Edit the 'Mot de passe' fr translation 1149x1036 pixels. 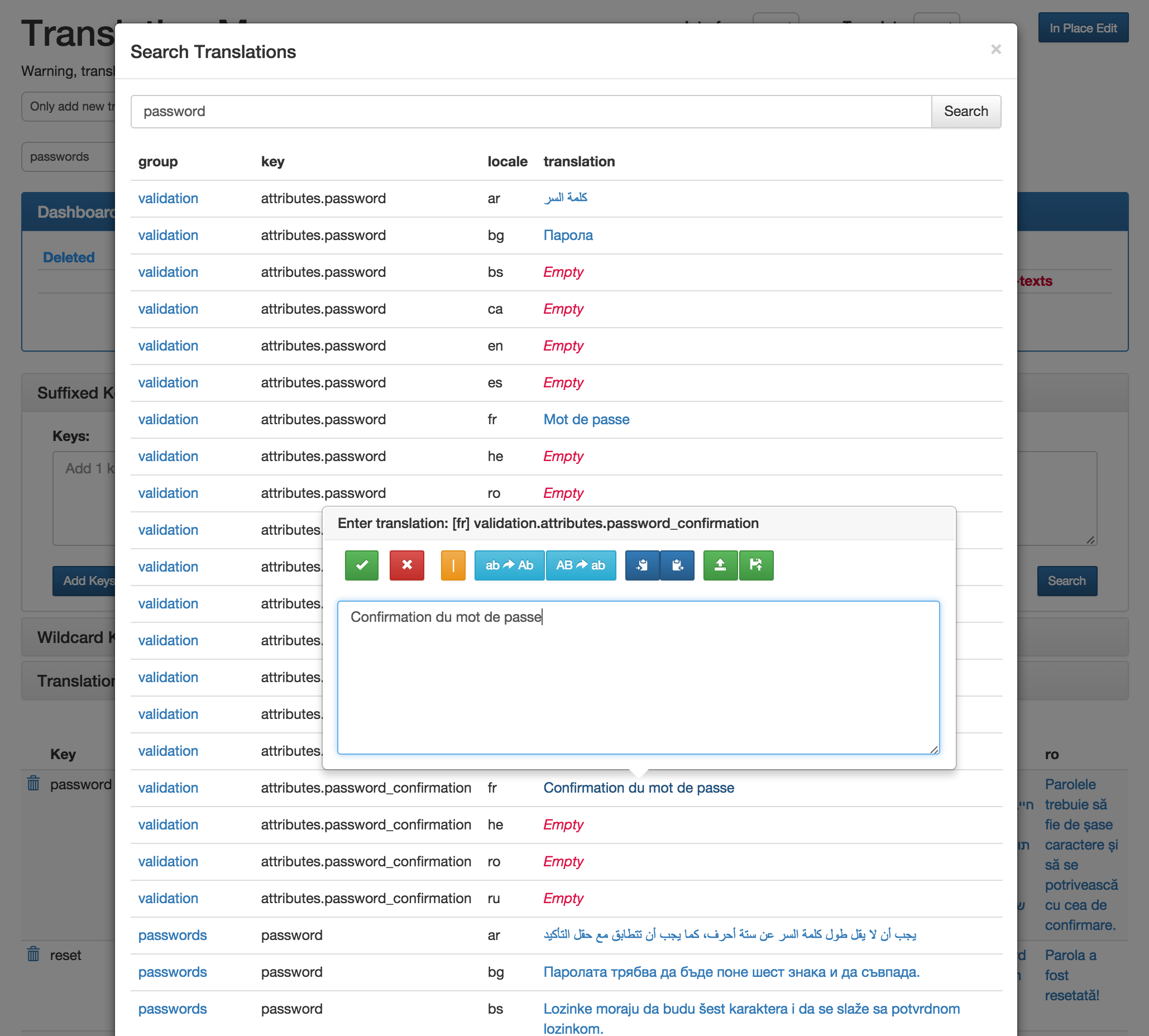(586, 420)
